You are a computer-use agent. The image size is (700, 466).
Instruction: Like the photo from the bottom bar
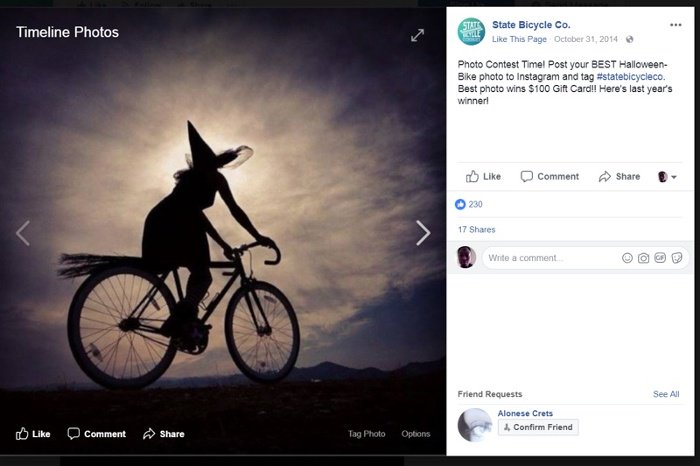[33, 434]
